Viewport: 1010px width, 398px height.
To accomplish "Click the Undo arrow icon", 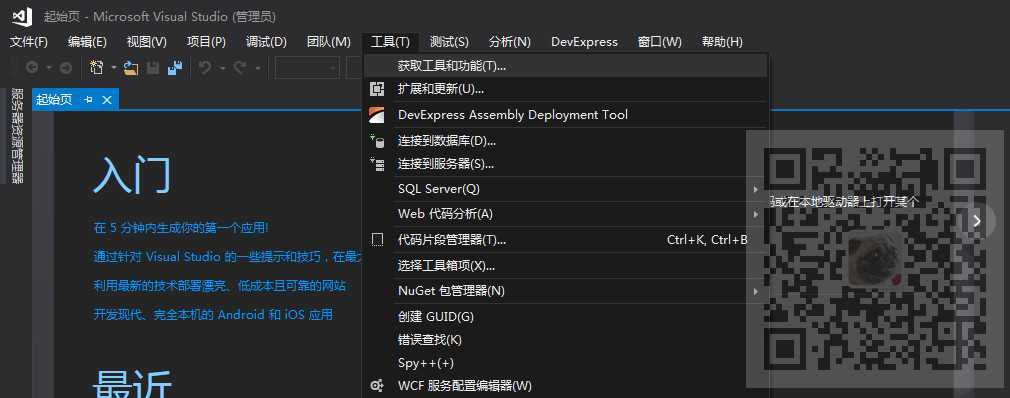I will pyautogui.click(x=205, y=68).
